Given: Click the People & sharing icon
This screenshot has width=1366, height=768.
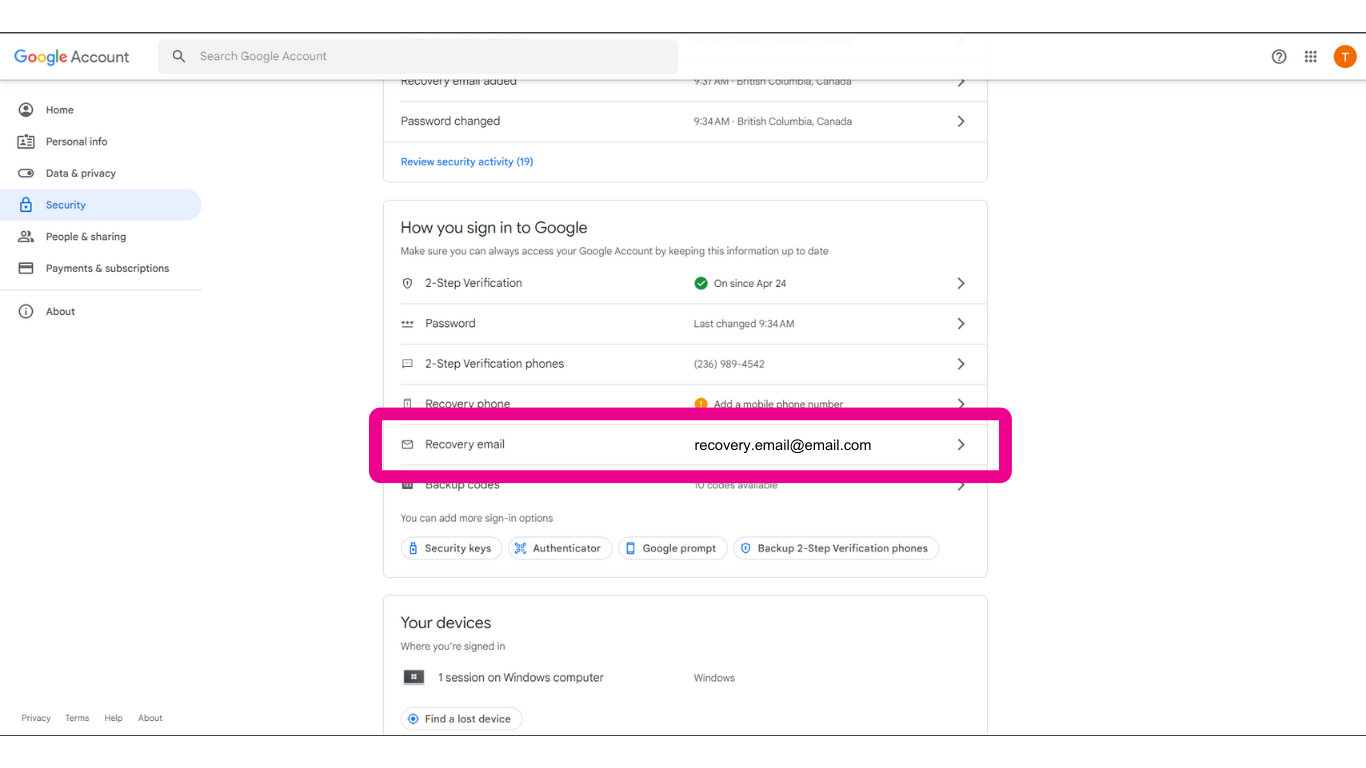Looking at the screenshot, I should [x=26, y=237].
